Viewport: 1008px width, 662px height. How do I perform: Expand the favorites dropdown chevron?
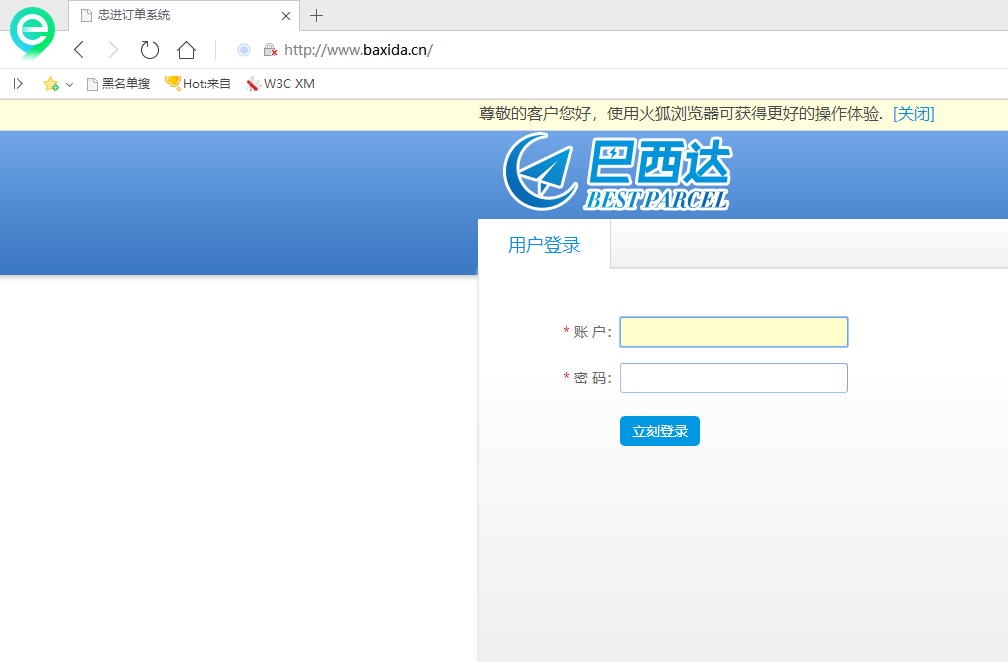[69, 84]
